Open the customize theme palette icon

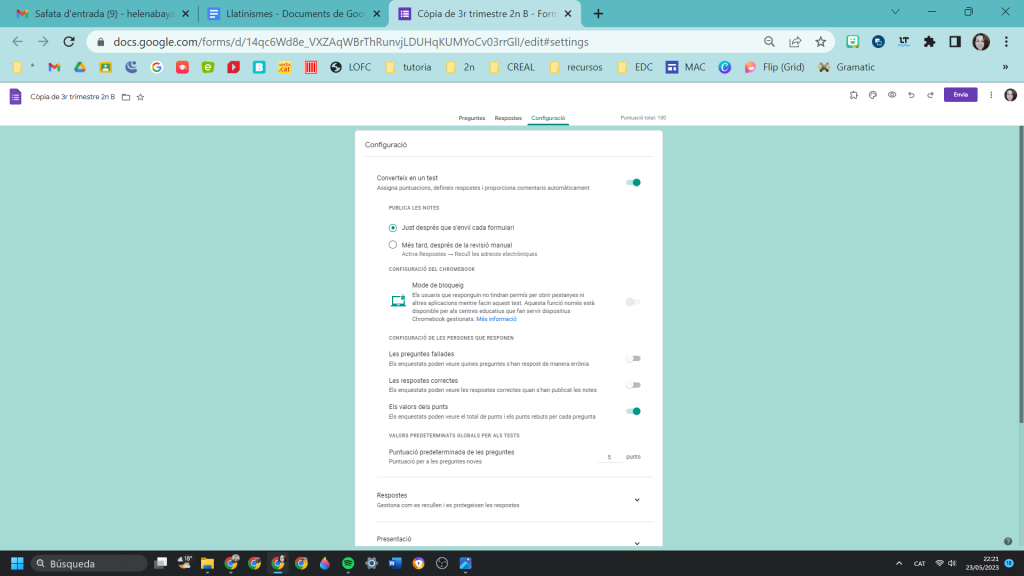[872, 95]
